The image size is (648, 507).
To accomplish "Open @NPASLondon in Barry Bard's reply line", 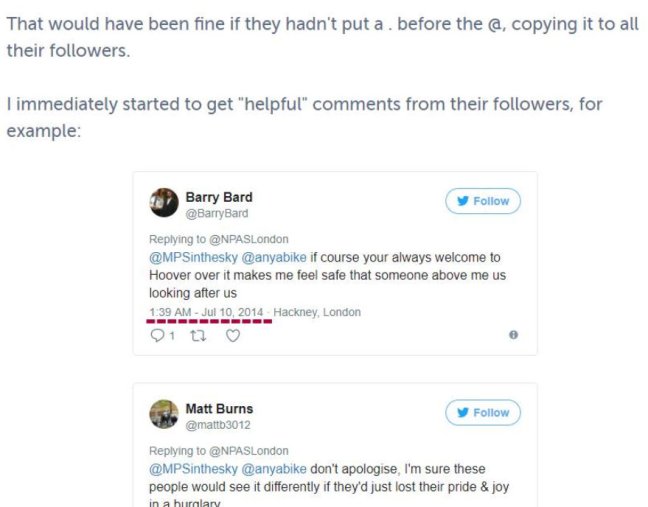I will click(252, 239).
